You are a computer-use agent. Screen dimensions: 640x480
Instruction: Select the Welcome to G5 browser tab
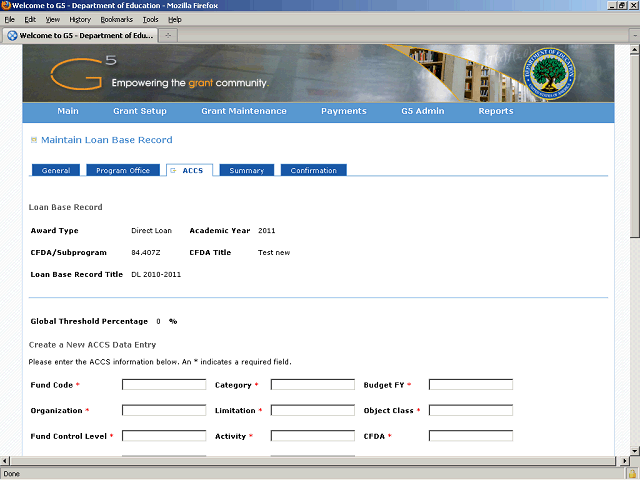(80, 36)
